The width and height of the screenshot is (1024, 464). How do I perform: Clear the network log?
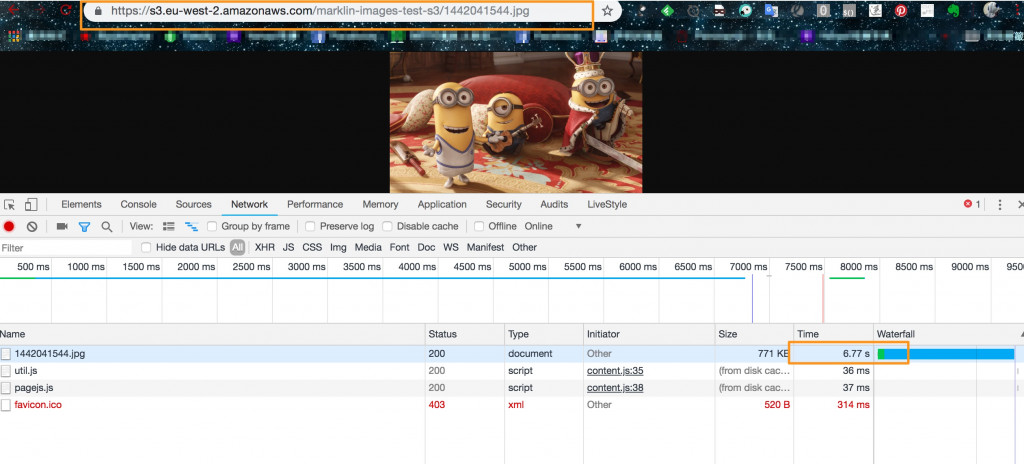coord(31,226)
